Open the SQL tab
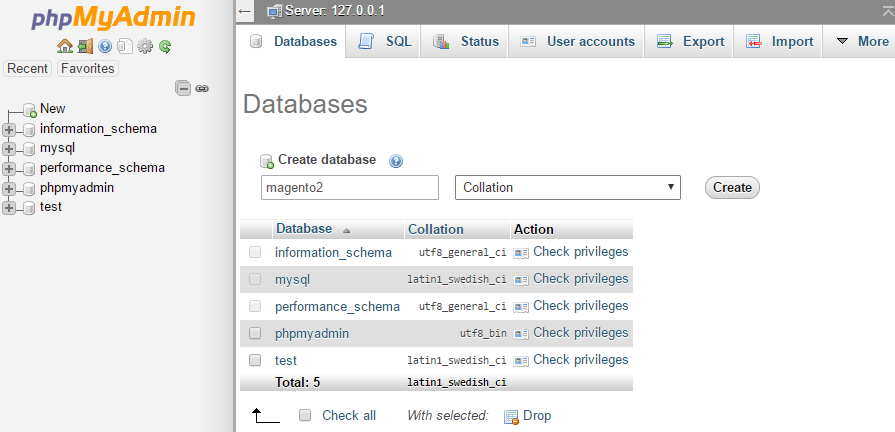The image size is (895, 432). tap(384, 41)
